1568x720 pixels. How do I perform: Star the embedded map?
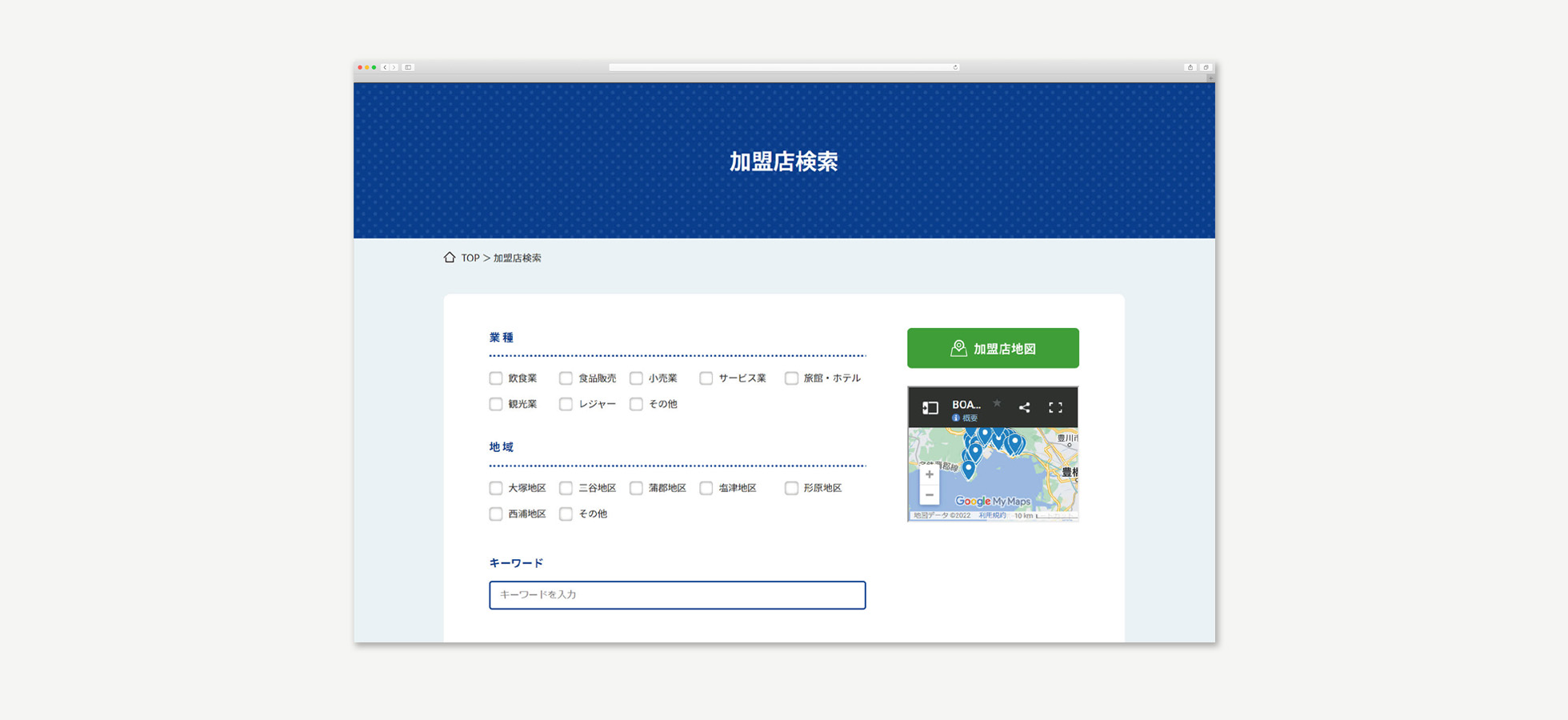tap(997, 403)
